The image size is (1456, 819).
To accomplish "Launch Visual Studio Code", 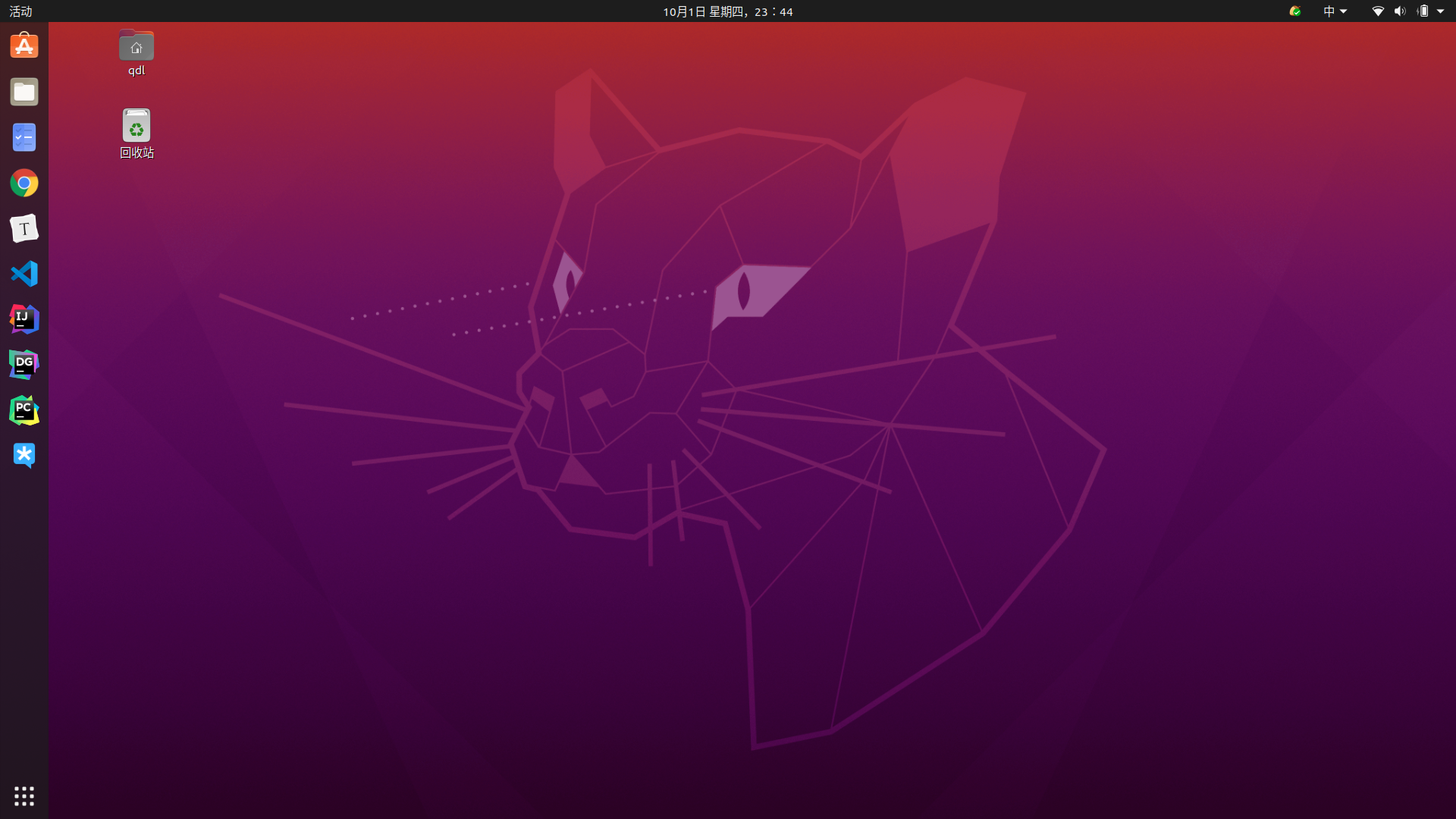I will coord(24,274).
